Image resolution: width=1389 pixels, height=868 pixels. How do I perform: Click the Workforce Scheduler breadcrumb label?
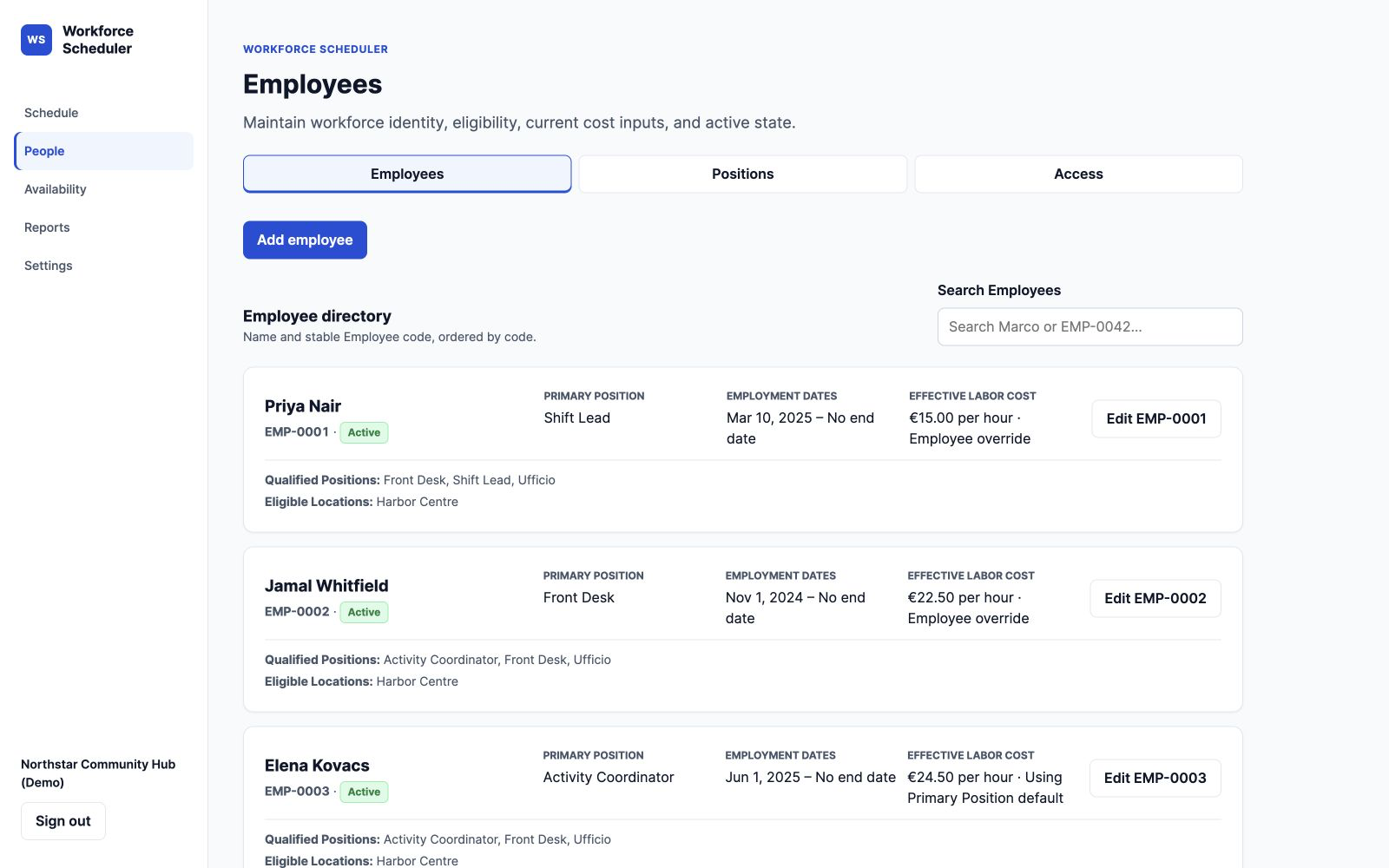tap(315, 49)
